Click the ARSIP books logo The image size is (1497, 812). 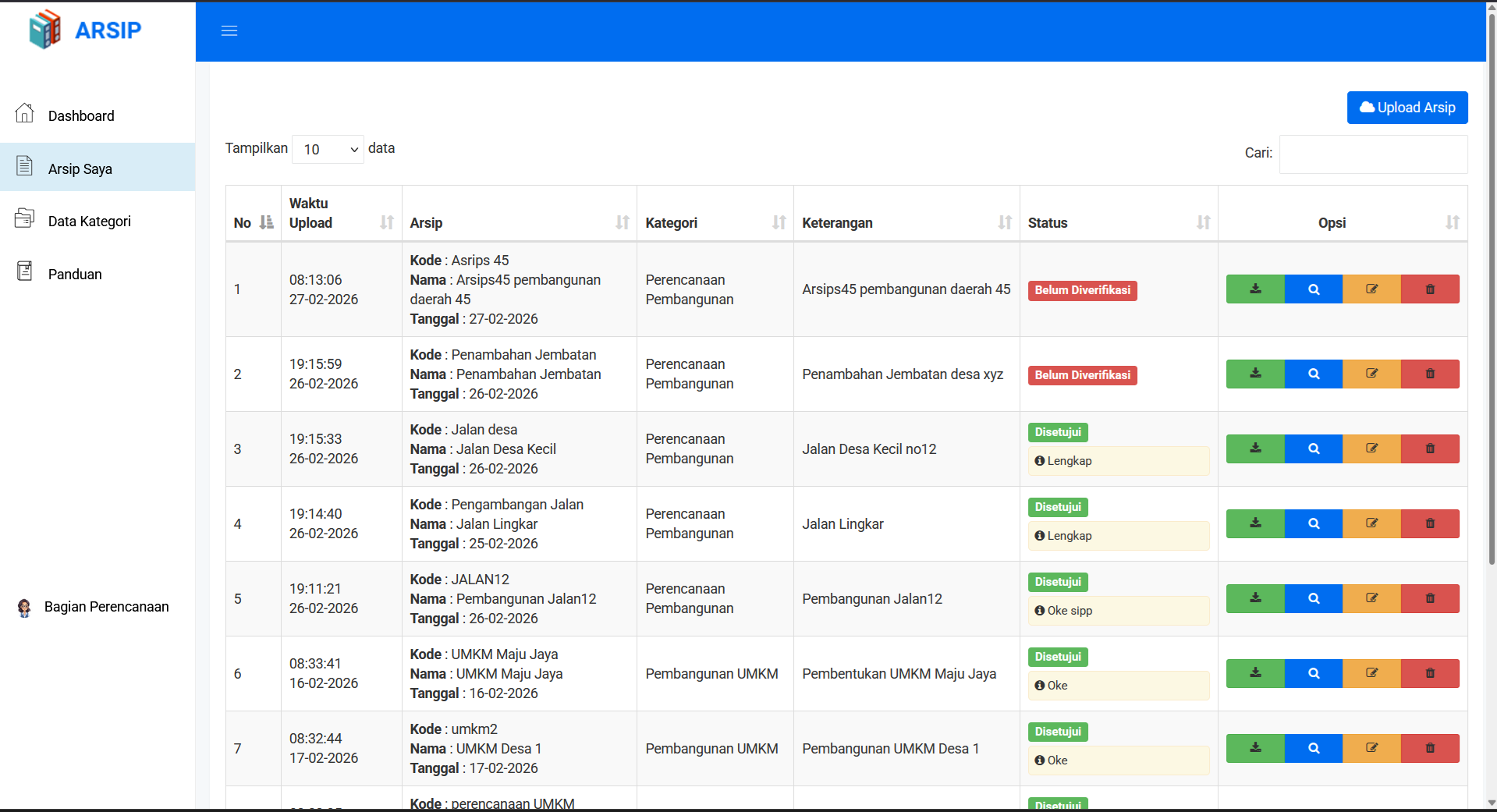(x=45, y=30)
